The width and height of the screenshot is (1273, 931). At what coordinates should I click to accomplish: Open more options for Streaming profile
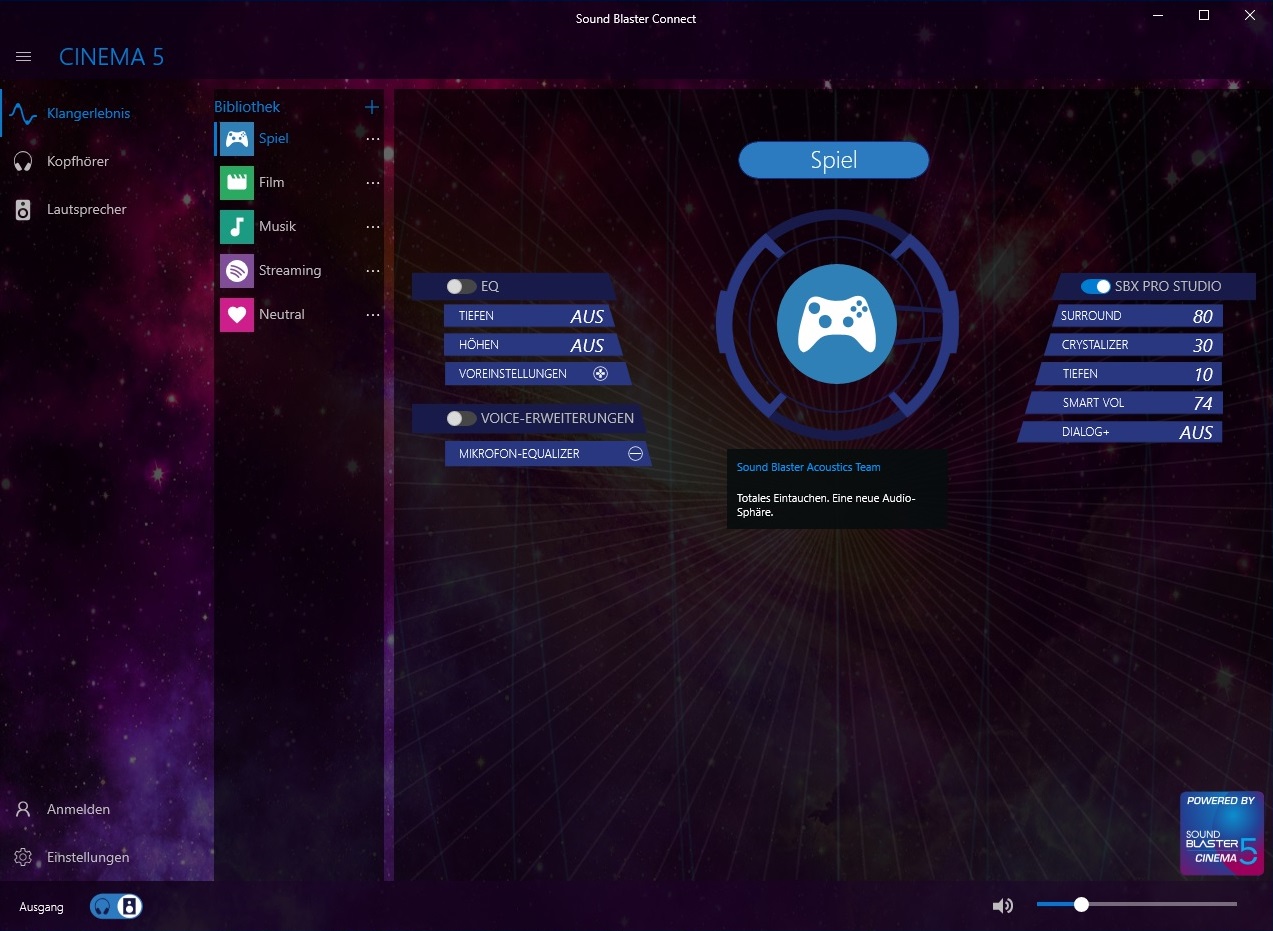point(373,271)
